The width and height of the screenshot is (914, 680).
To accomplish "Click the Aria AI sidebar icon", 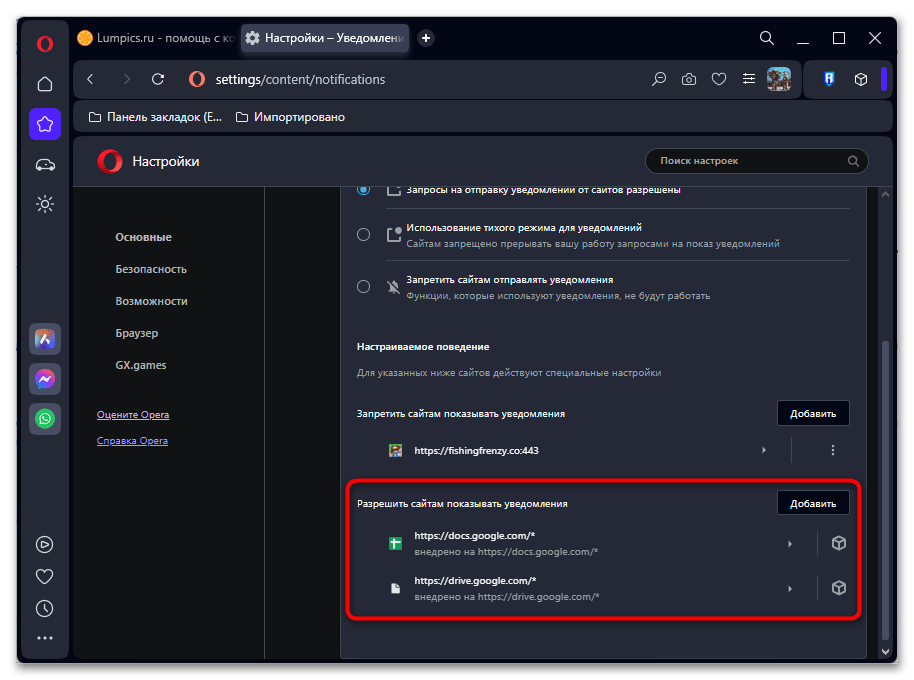I will click(45, 339).
